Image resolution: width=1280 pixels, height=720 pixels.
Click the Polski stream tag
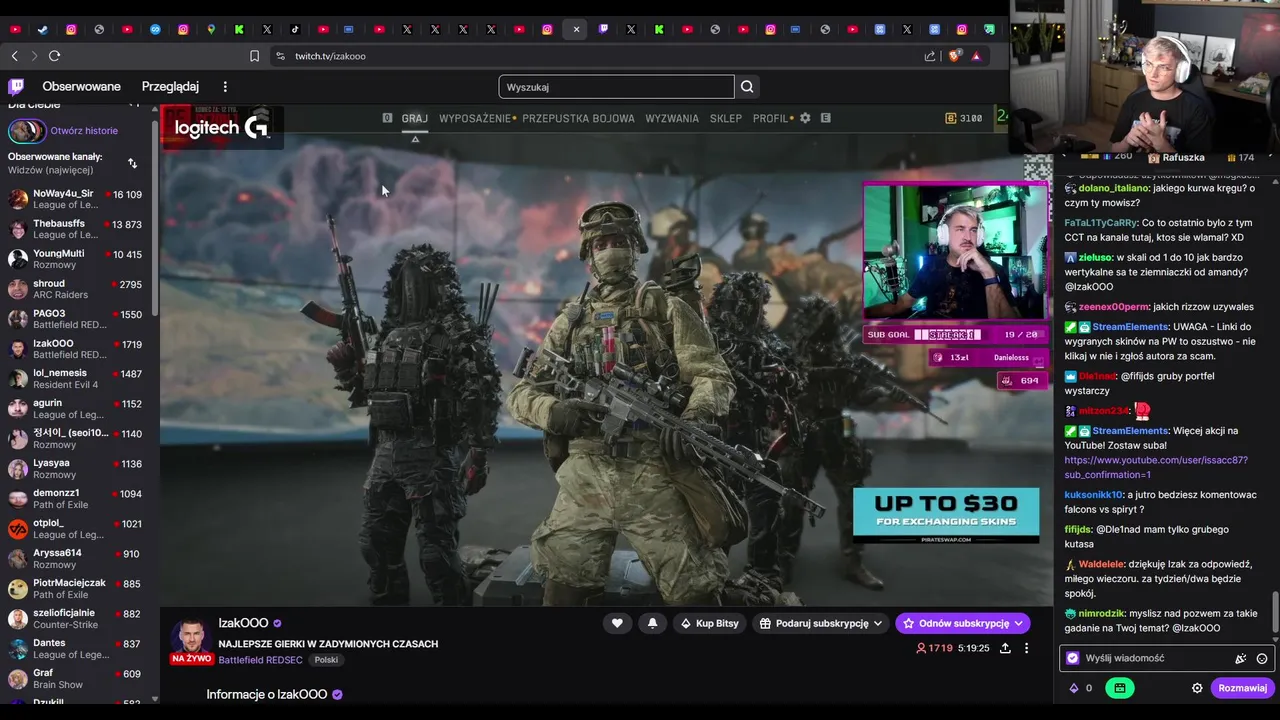click(x=326, y=660)
